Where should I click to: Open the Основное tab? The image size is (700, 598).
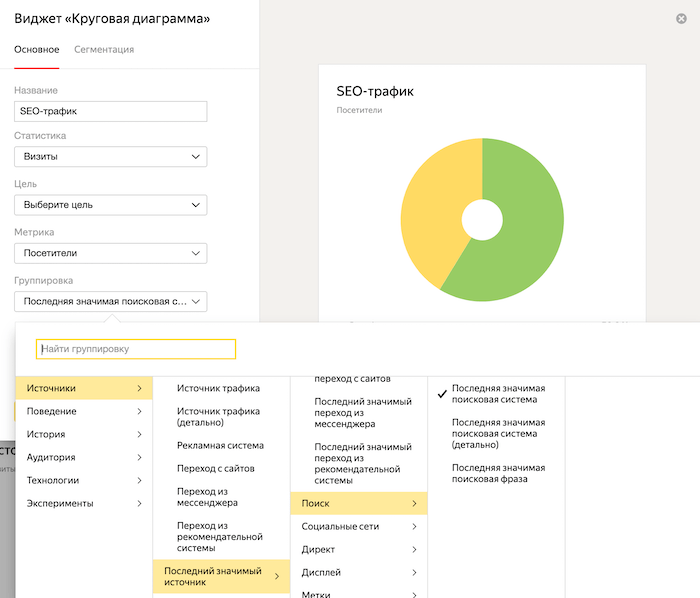click(x=37, y=49)
